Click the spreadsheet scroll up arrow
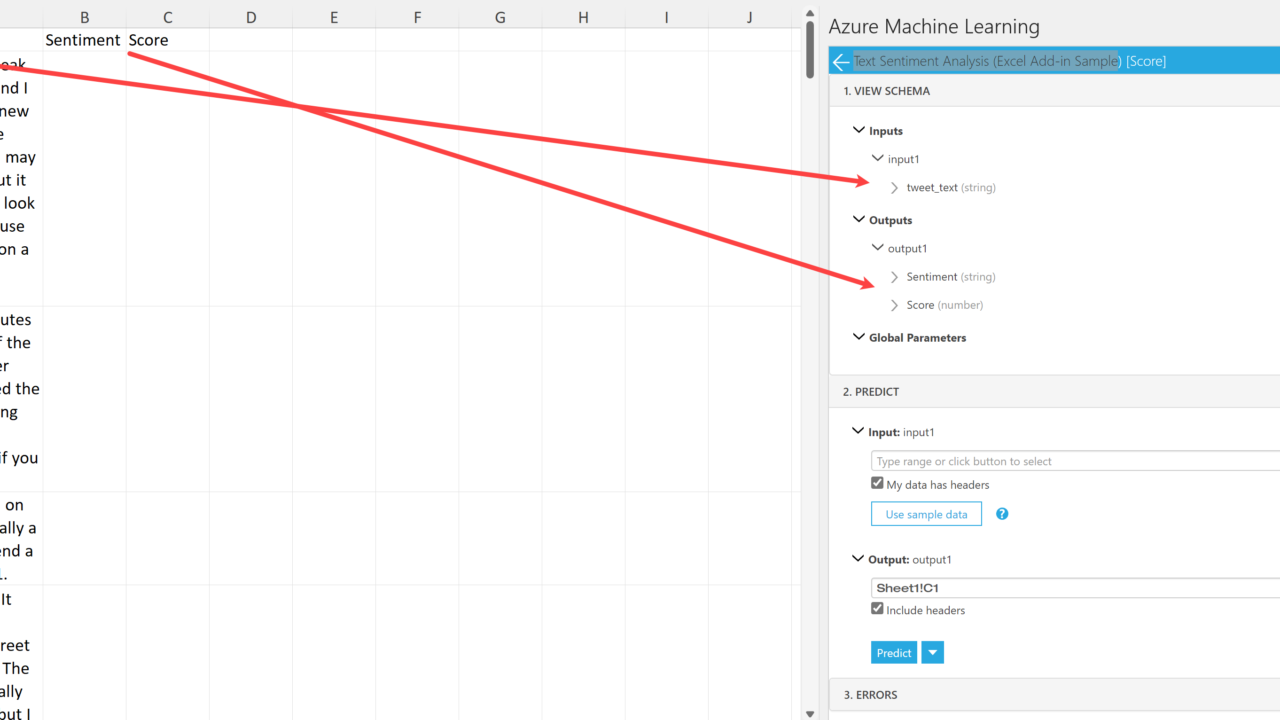The width and height of the screenshot is (1280, 720). 810,12
